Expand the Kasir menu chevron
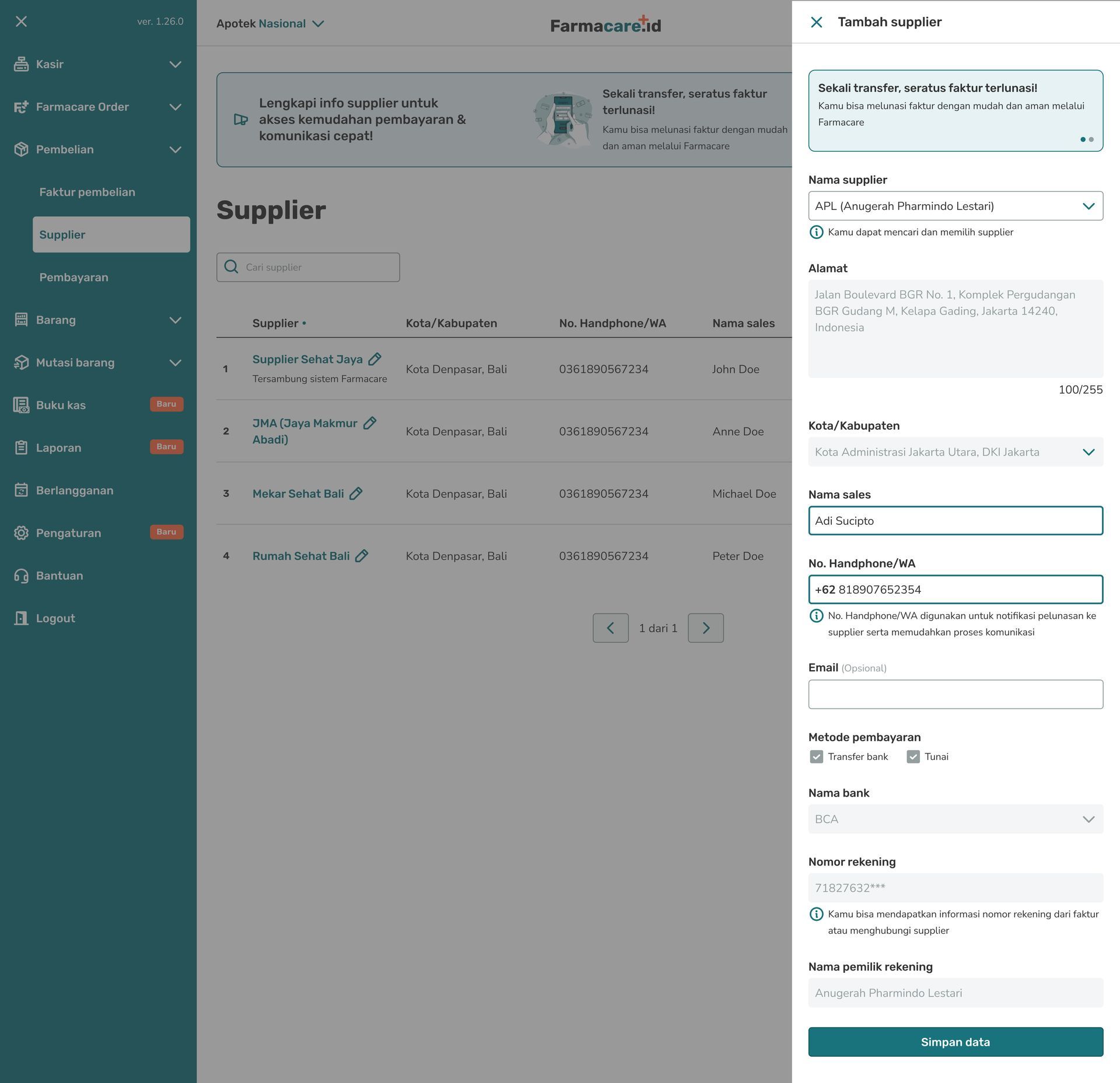 [x=175, y=64]
